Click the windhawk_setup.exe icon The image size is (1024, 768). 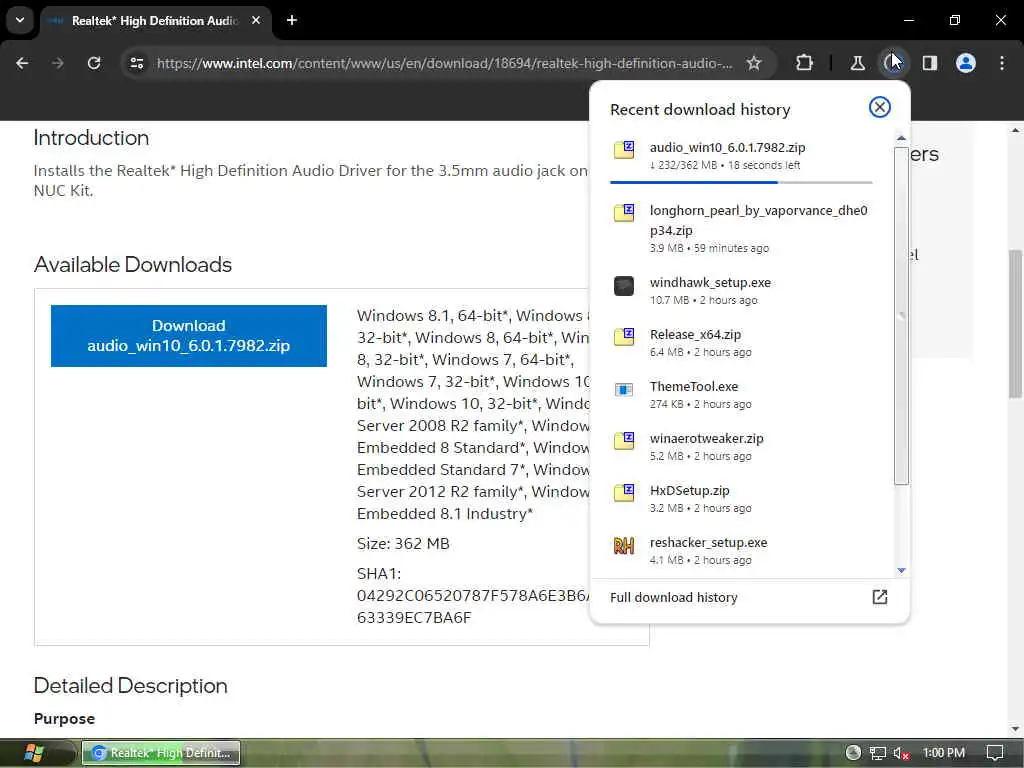pyautogui.click(x=624, y=285)
